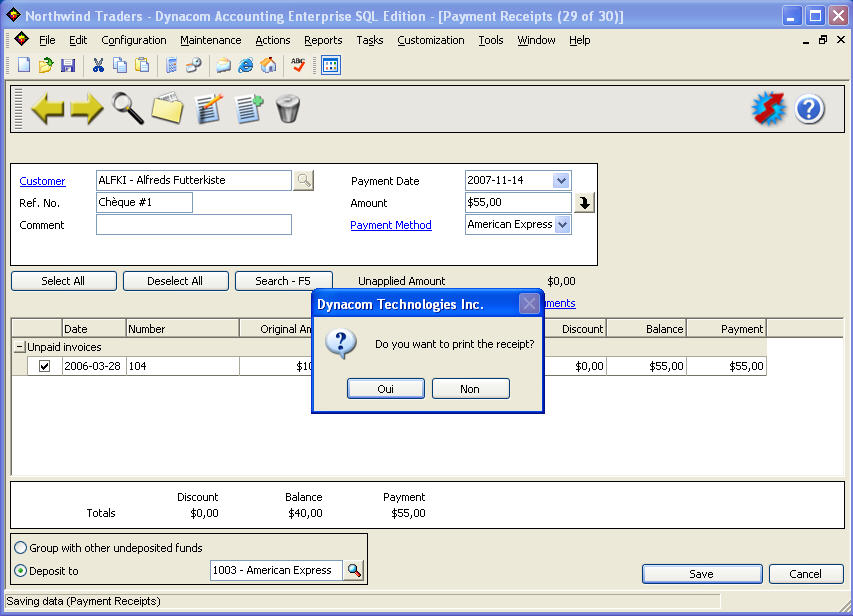Uncheck the invoice 104 checkbox
This screenshot has height=616, width=853.
45,366
